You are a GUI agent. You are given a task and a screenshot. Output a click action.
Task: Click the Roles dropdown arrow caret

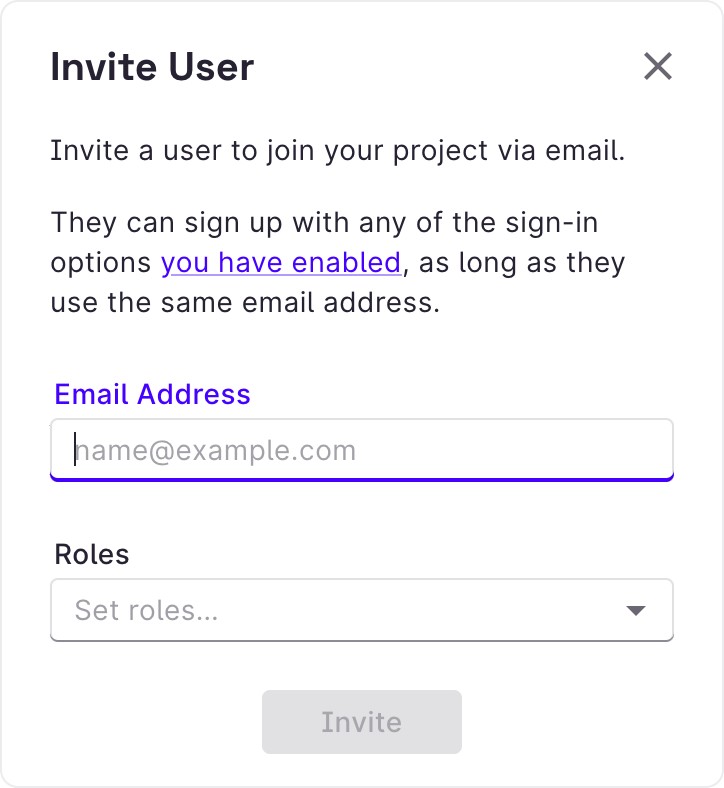click(635, 610)
